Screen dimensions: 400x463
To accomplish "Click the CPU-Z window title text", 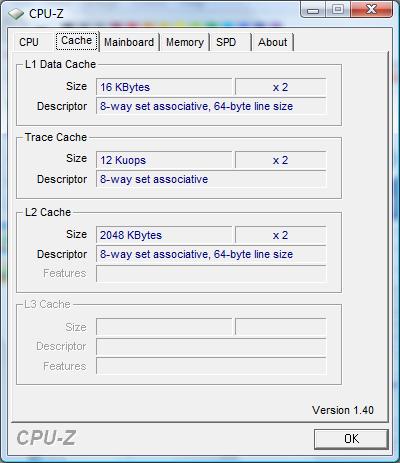I will pyautogui.click(x=46, y=14).
